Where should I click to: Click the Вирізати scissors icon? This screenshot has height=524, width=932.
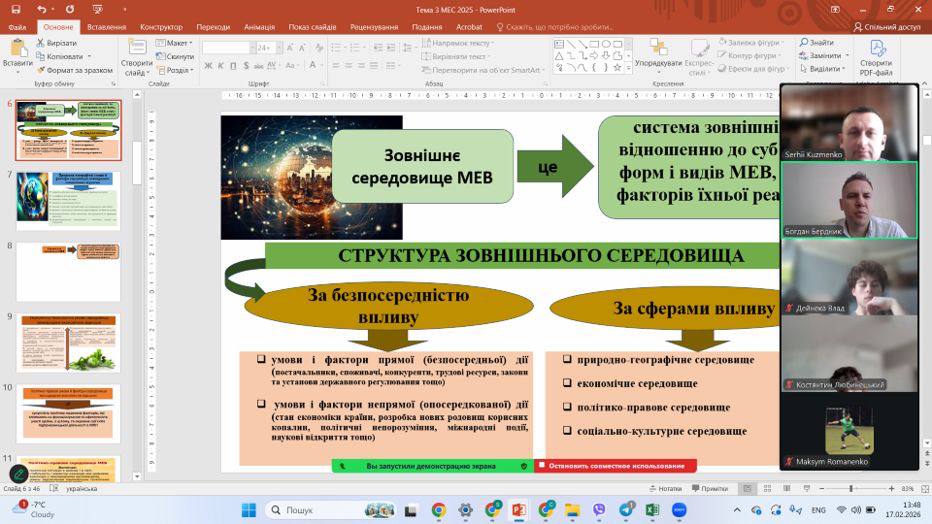click(41, 43)
